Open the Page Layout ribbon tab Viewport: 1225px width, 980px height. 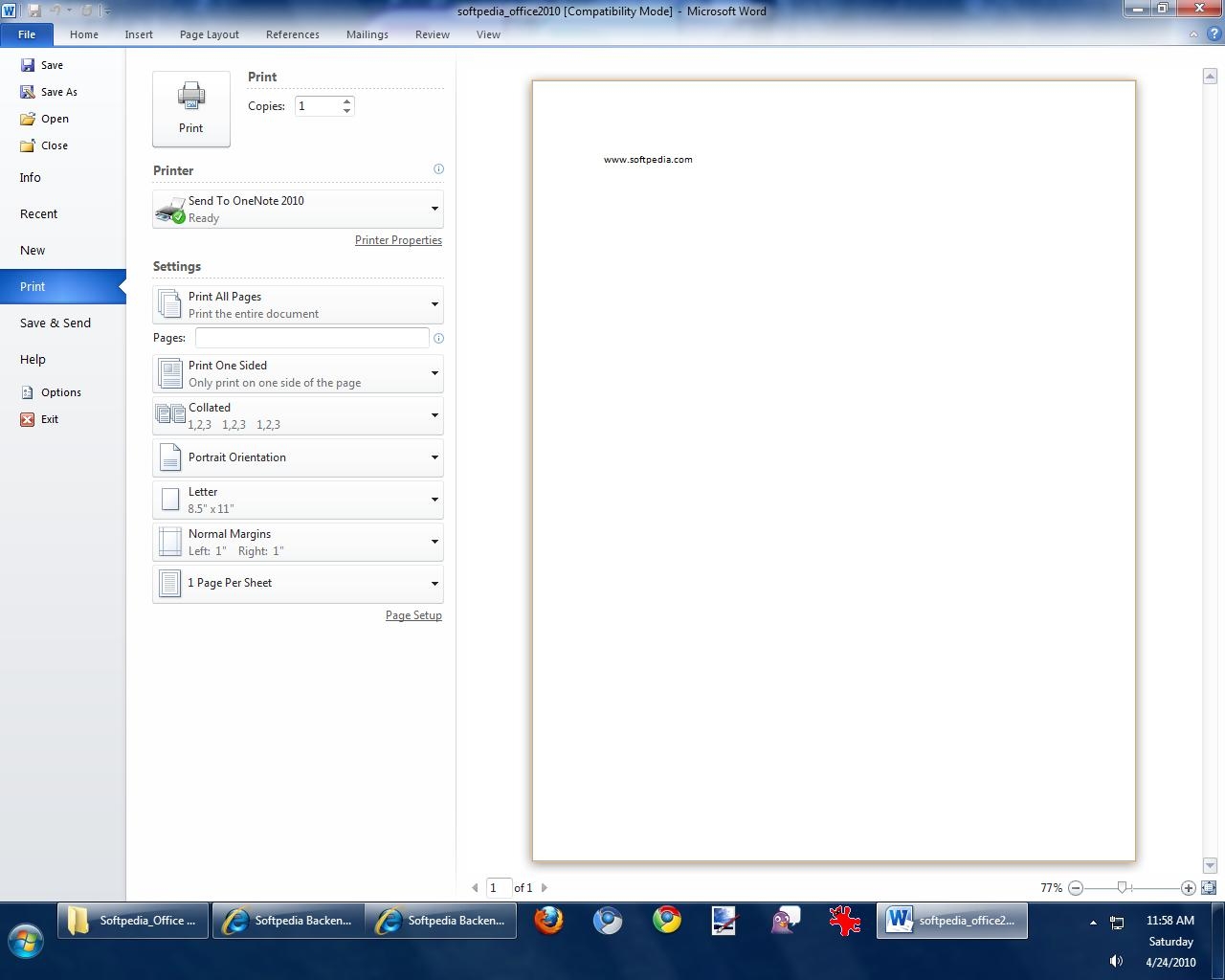209,34
